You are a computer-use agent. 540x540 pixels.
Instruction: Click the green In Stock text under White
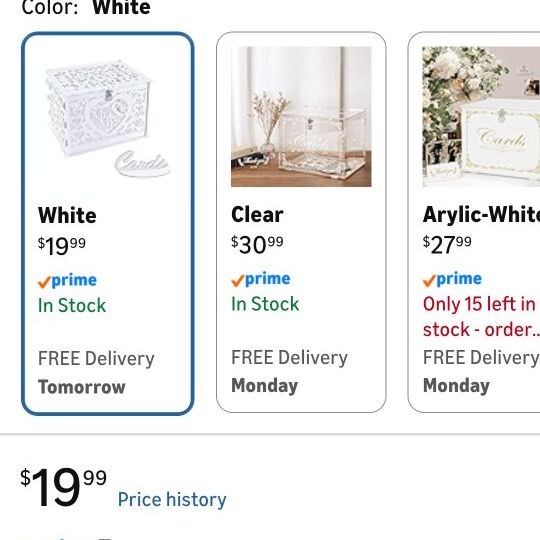(72, 305)
